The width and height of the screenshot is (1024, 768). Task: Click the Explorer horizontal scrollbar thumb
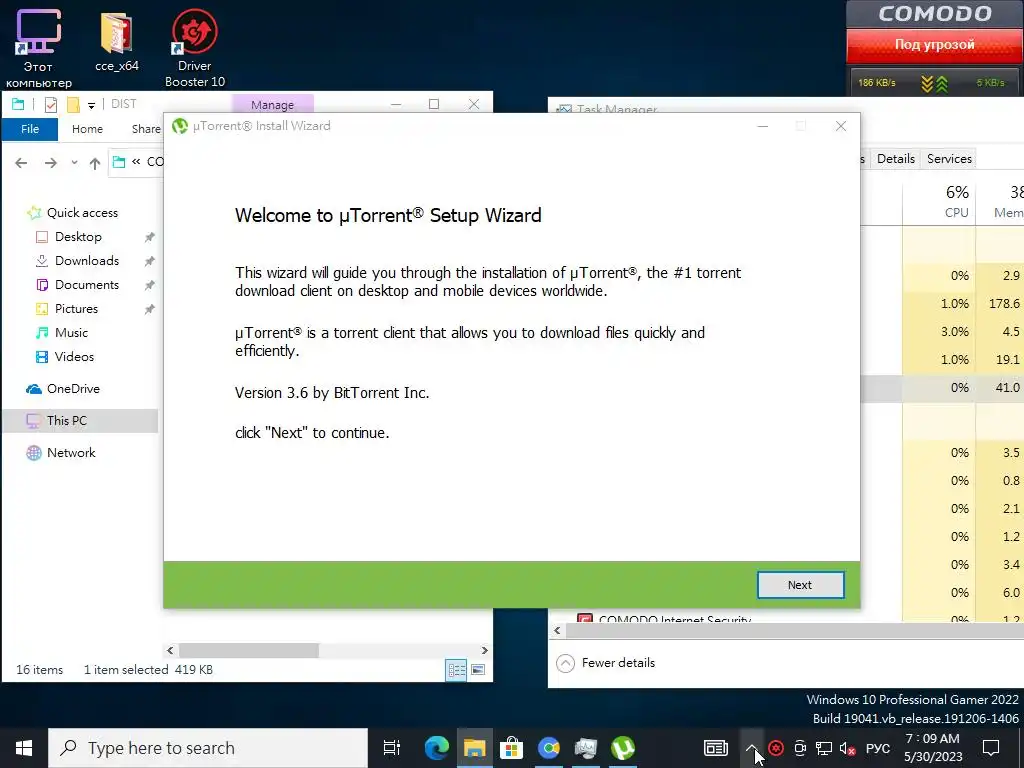(x=249, y=650)
